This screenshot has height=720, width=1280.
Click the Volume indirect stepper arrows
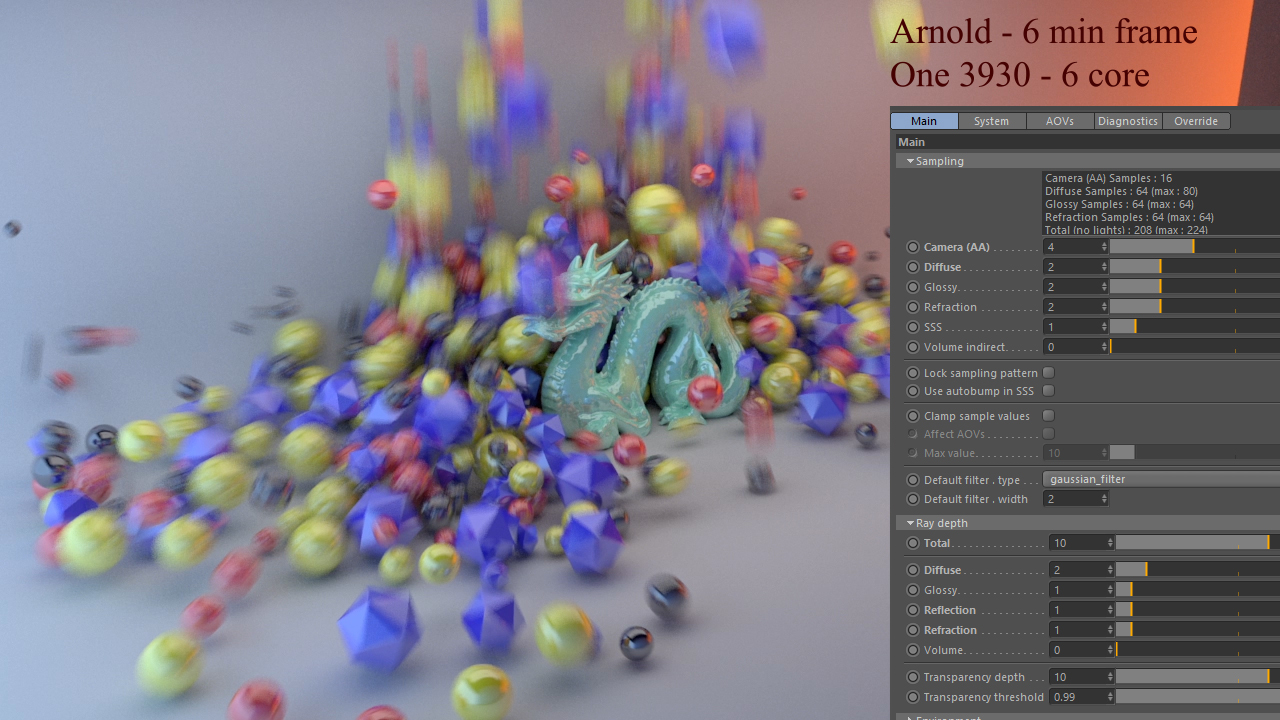(1104, 347)
